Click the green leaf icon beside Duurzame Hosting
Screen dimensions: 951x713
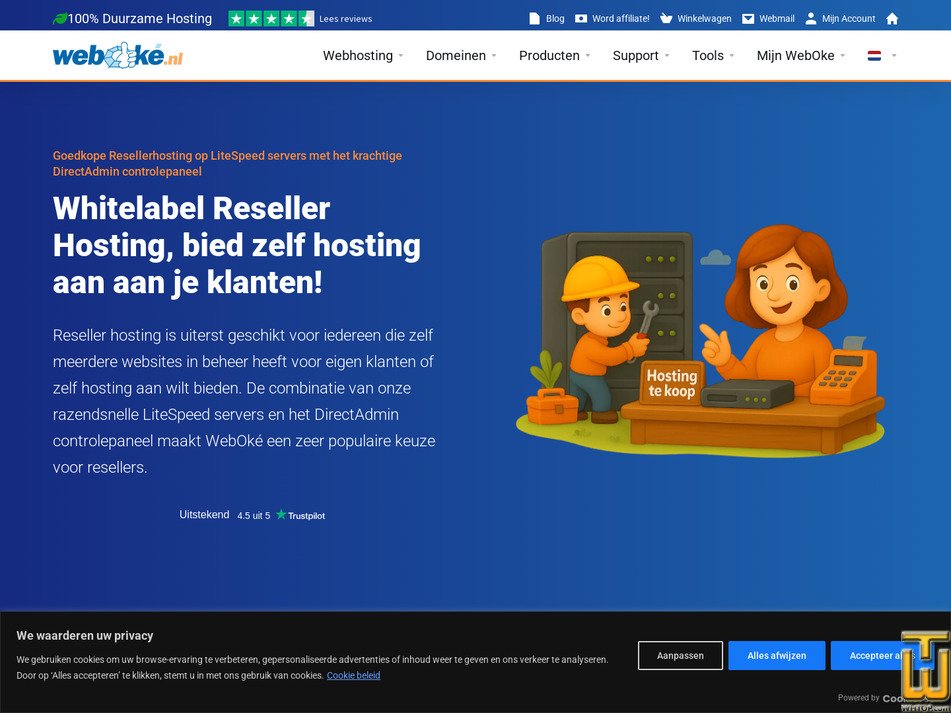(x=60, y=19)
